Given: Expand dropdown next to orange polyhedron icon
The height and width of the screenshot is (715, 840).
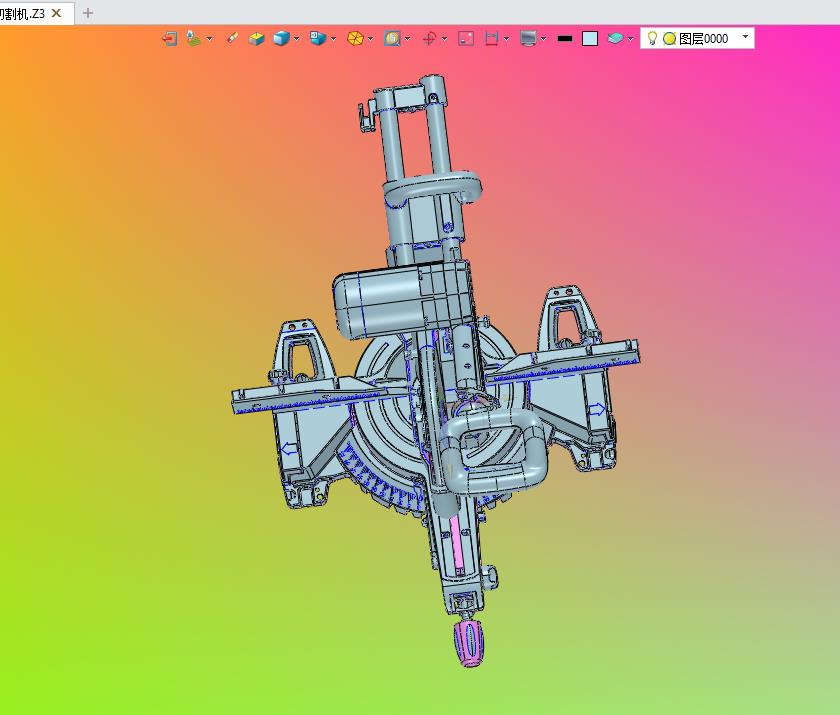Looking at the screenshot, I should pos(370,39).
